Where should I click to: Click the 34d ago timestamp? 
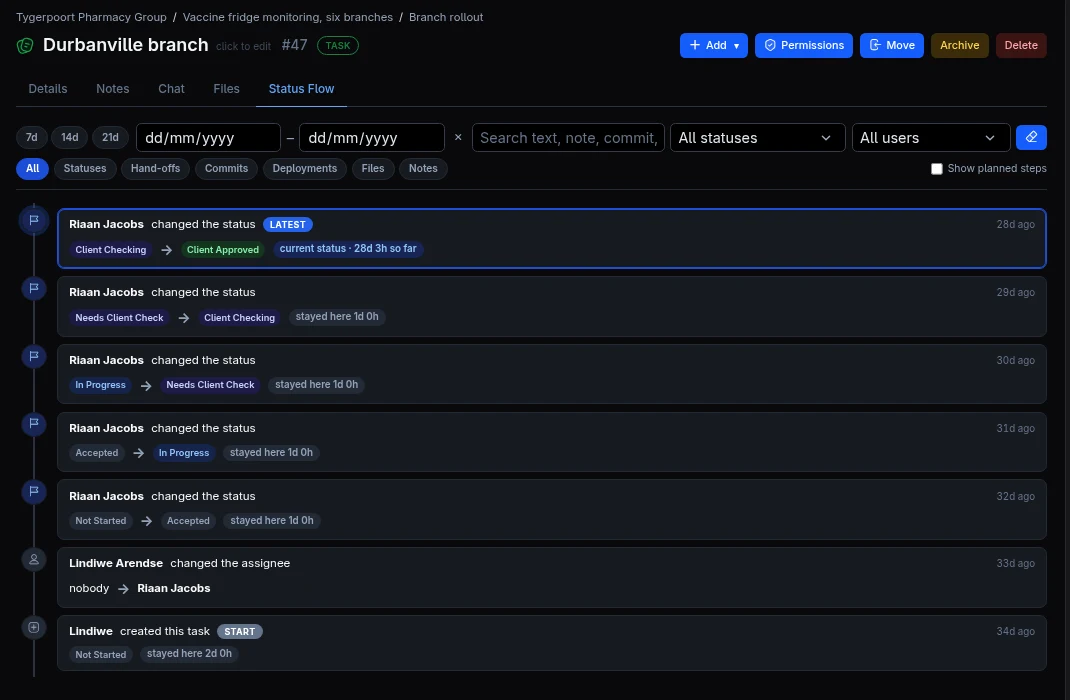coord(1015,632)
